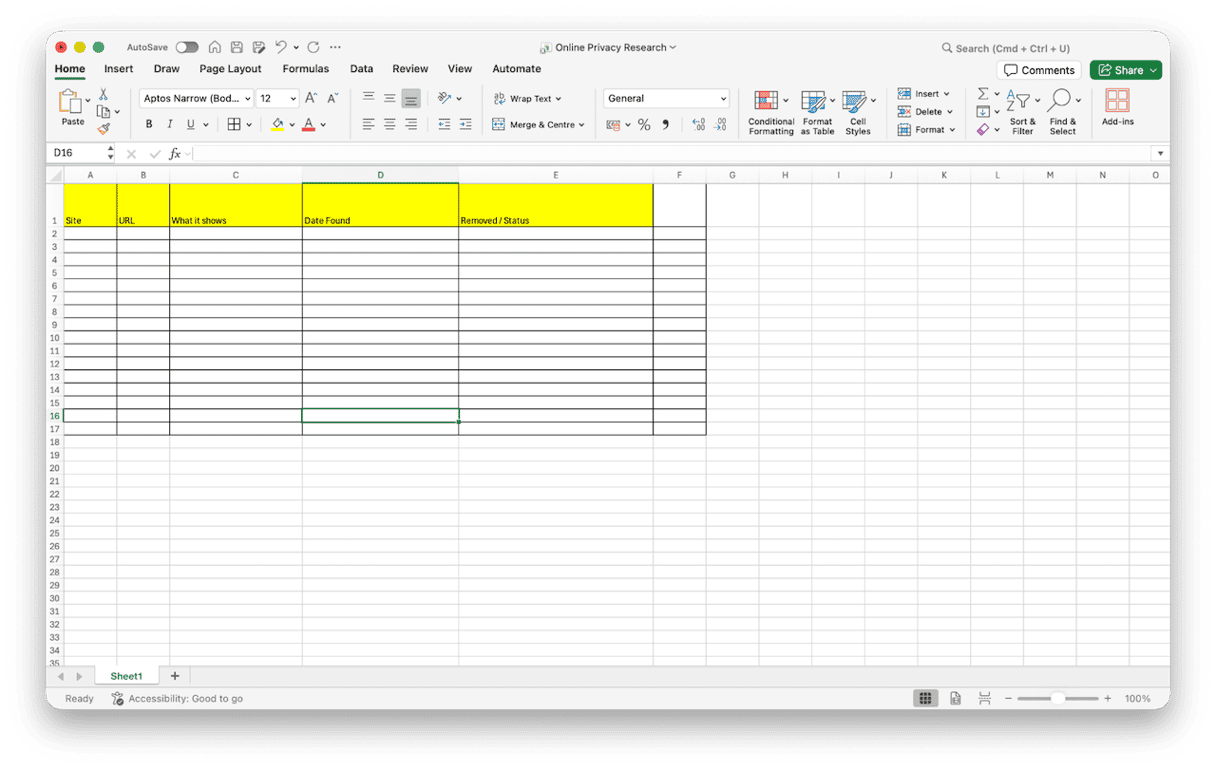1216x770 pixels.
Task: Click the green Share button
Action: pyautogui.click(x=1124, y=70)
